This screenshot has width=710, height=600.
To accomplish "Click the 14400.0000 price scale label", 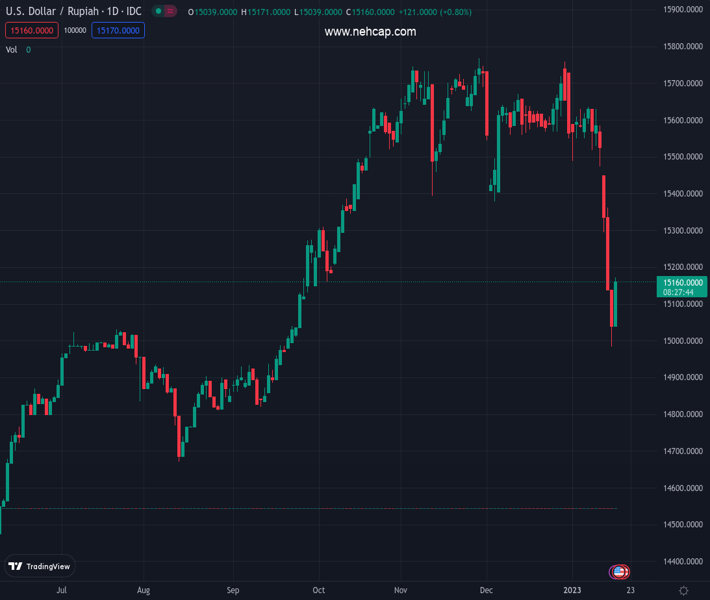I will [x=685, y=562].
